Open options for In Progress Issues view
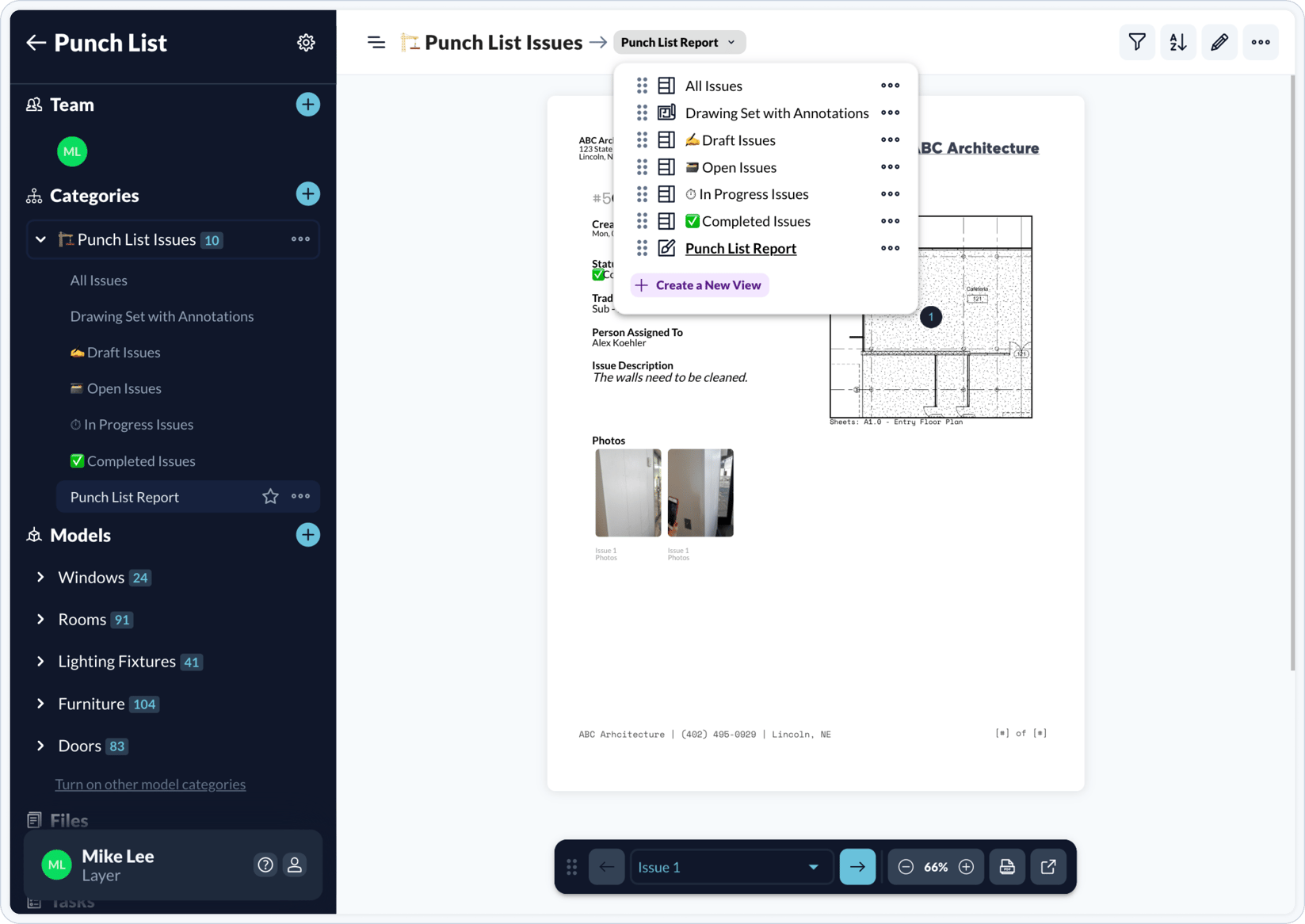 click(x=891, y=194)
